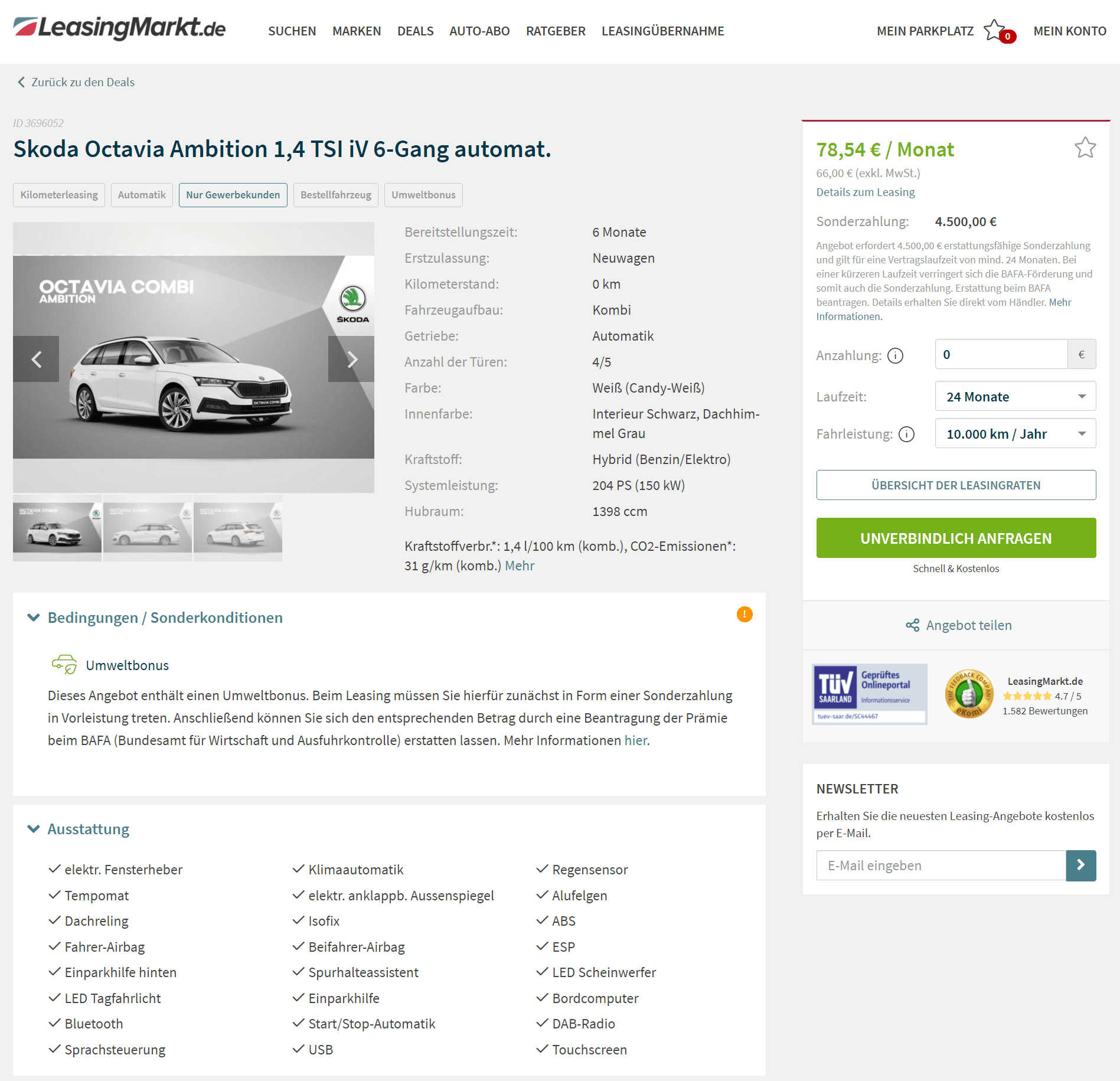This screenshot has height=1081, width=1120.
Task: Click the Umweltbonus car leaf icon
Action: click(64, 665)
